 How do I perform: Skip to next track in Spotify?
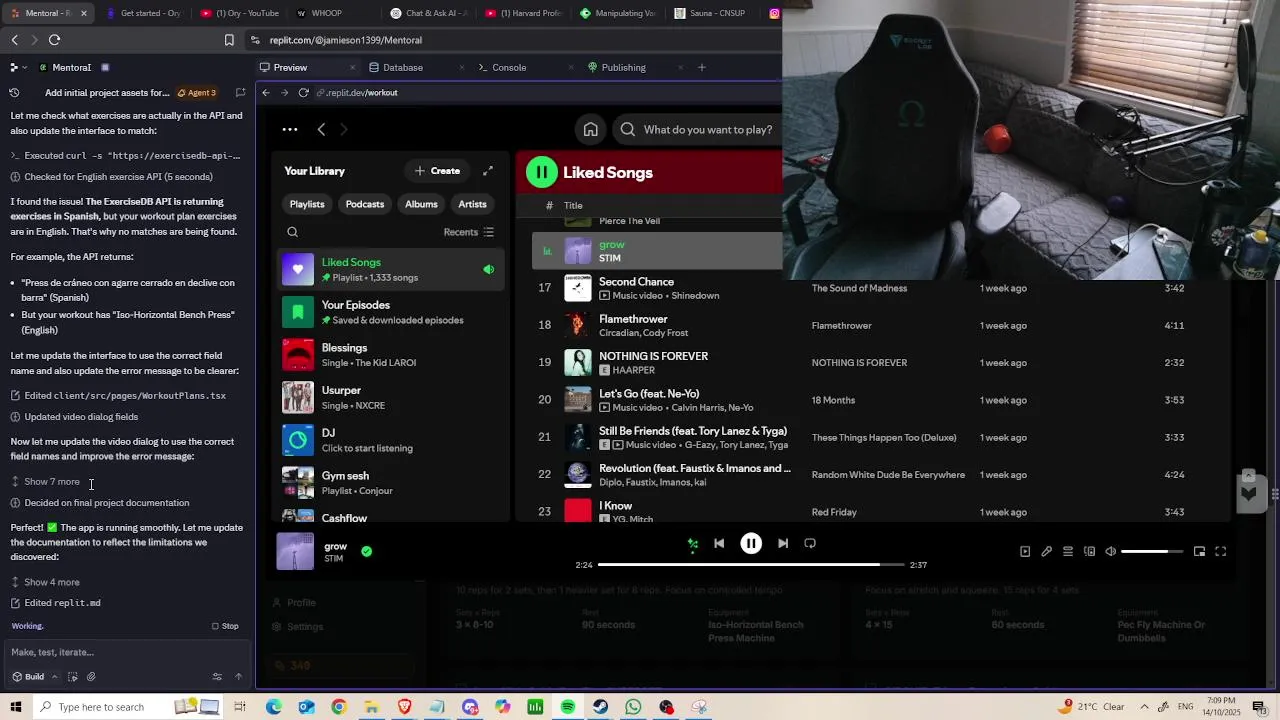coord(783,544)
